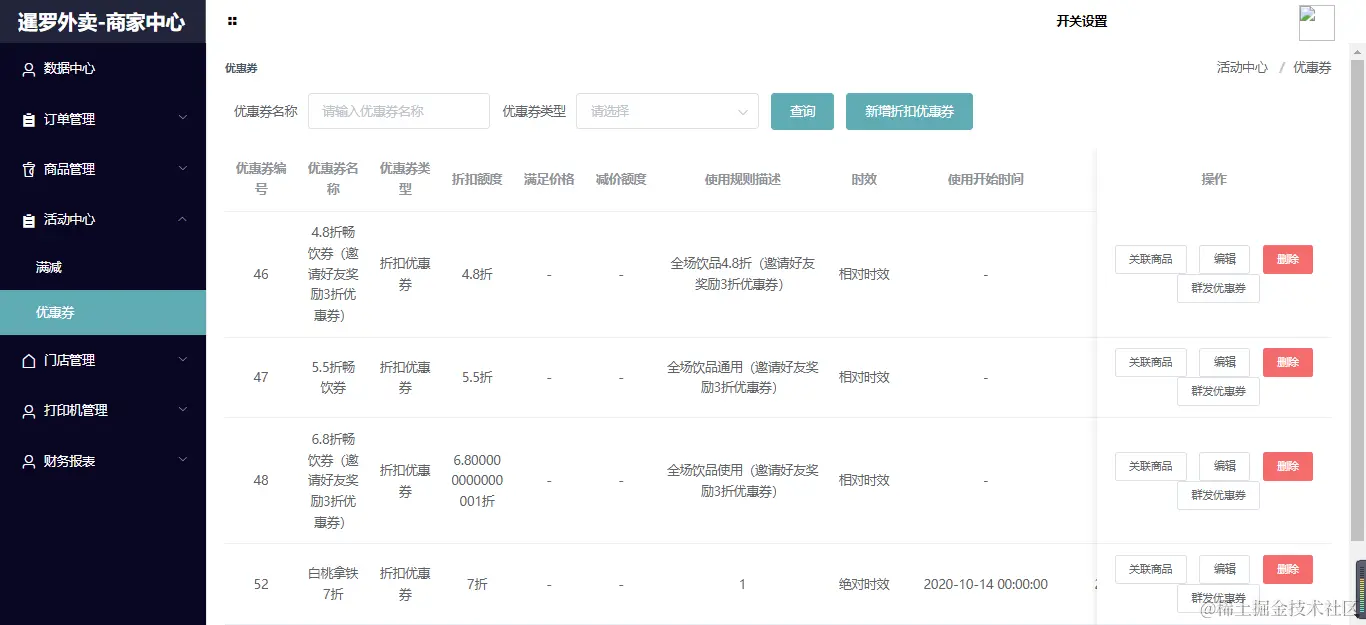Image resolution: width=1366 pixels, height=625 pixels.
Task: Delete coupon 47 with 删除
Action: (x=1287, y=362)
